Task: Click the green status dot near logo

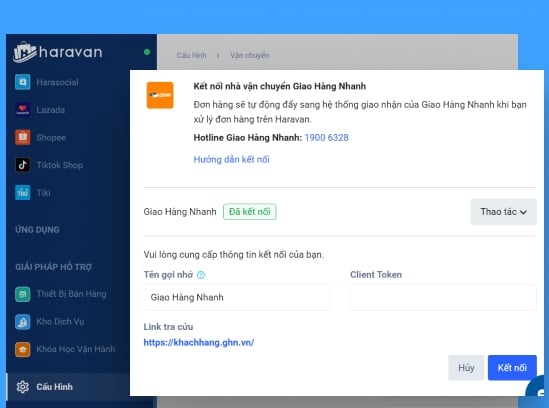Action: pyautogui.click(x=147, y=52)
